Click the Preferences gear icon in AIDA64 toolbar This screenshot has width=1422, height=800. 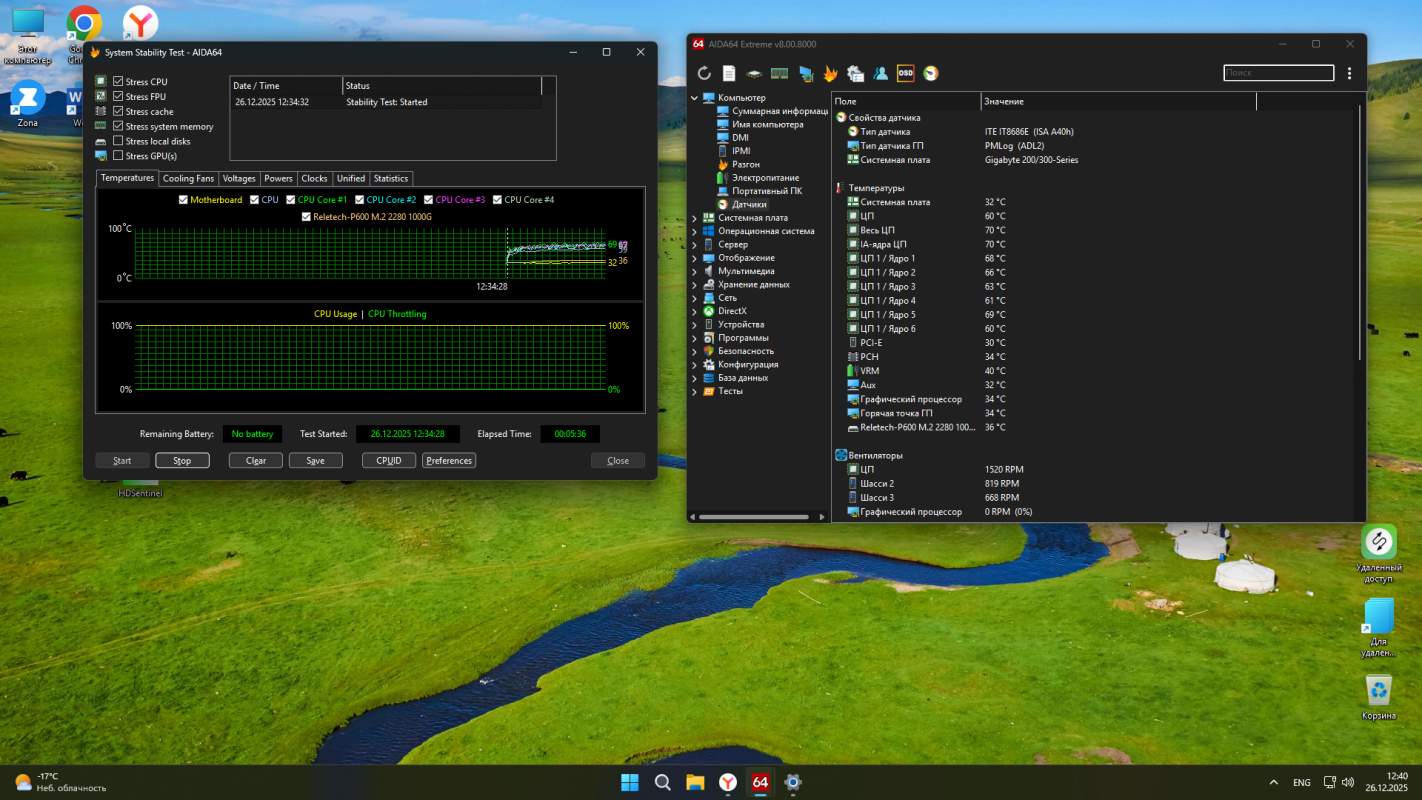point(855,72)
